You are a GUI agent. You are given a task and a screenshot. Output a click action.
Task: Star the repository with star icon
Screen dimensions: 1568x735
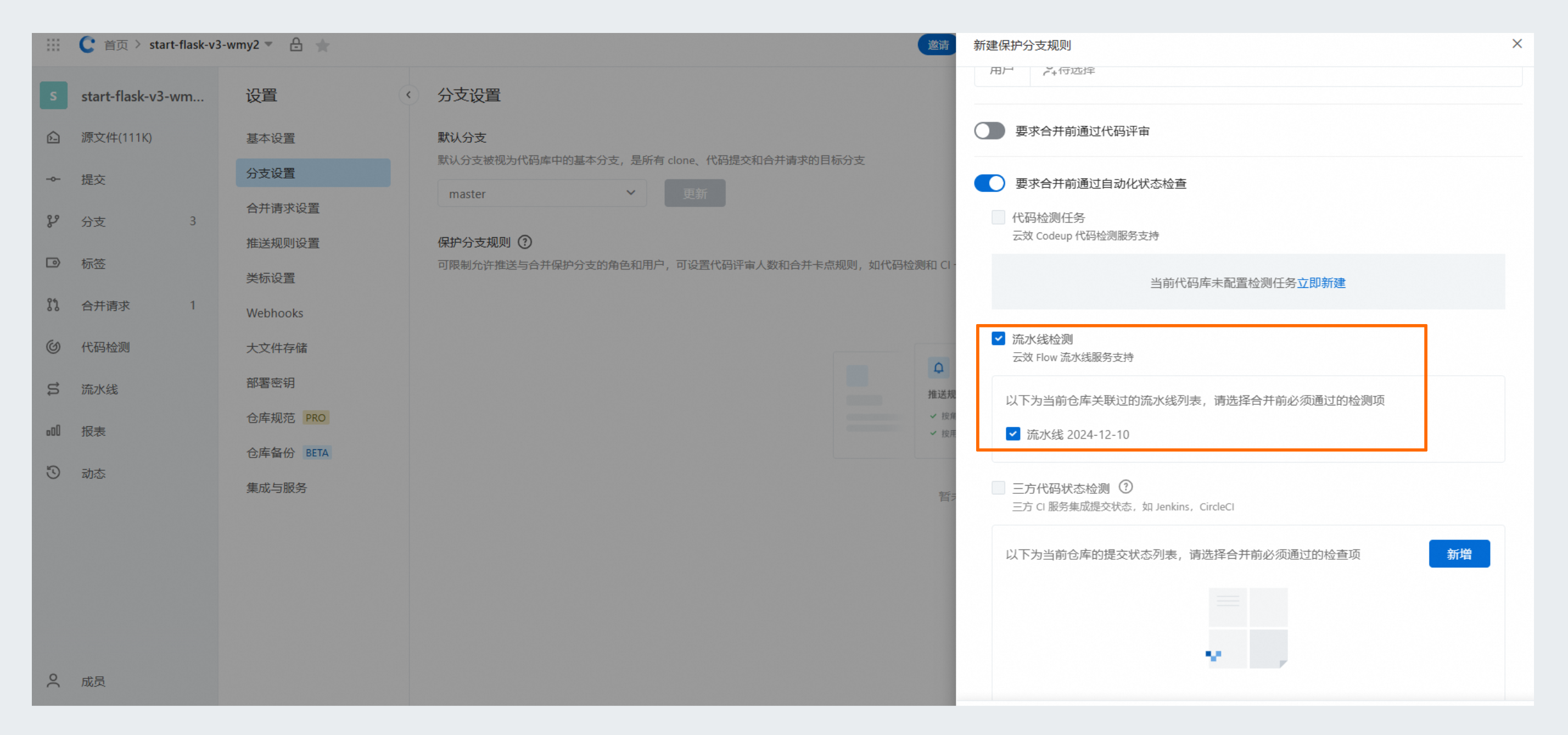[323, 45]
